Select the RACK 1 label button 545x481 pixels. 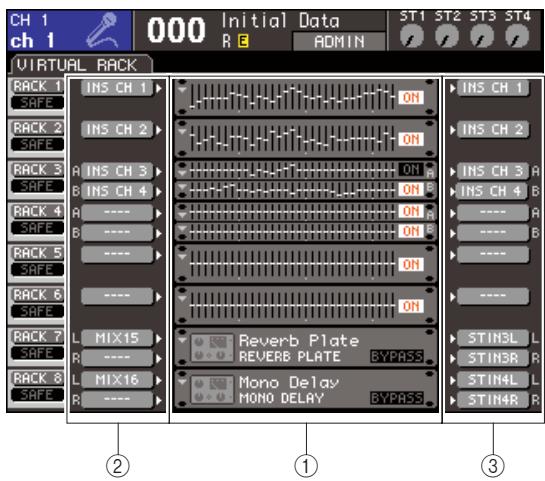point(37,86)
